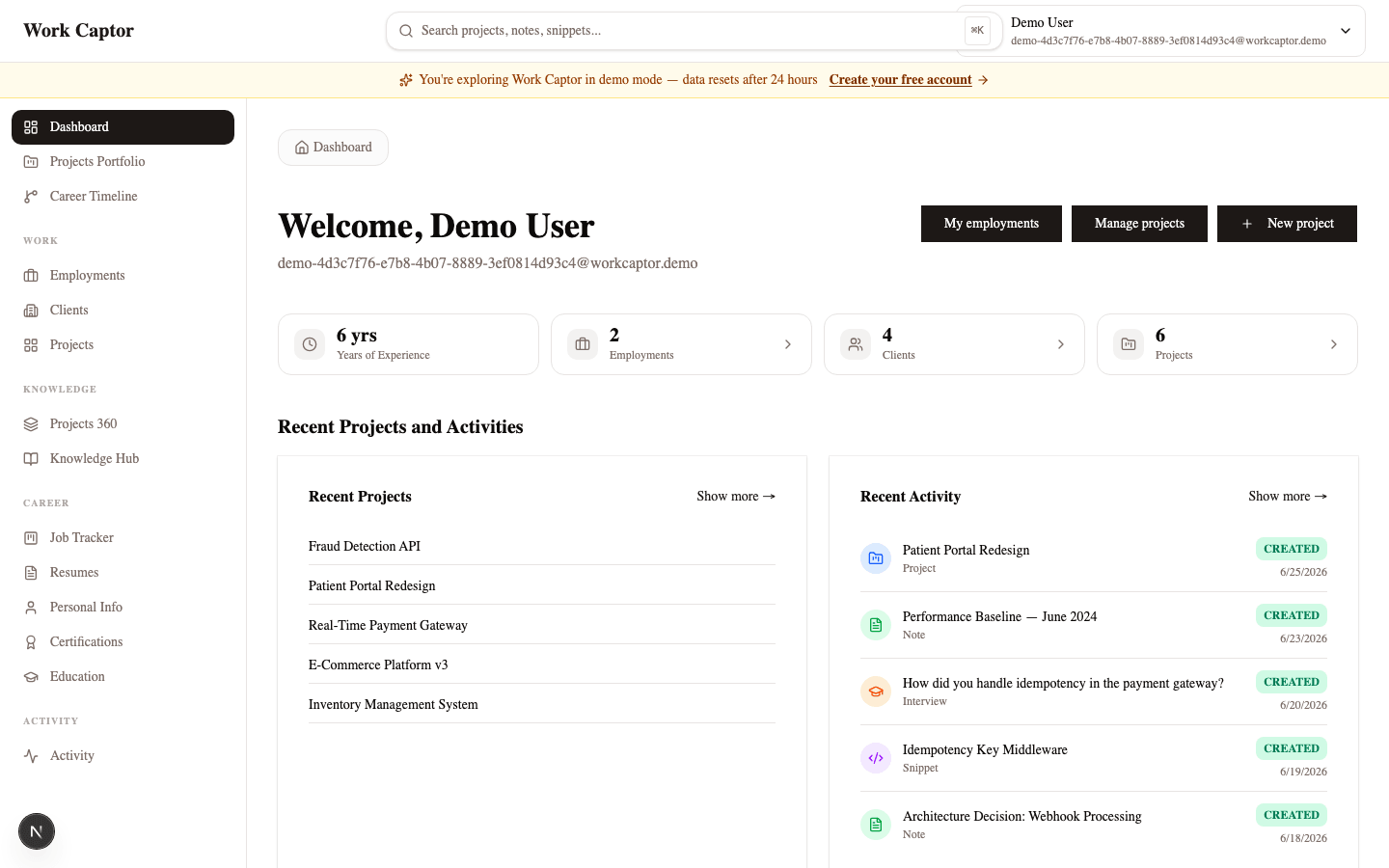The height and width of the screenshot is (868, 1389).
Task: Click the Activity pulse icon in sidebar
Action: point(31,756)
